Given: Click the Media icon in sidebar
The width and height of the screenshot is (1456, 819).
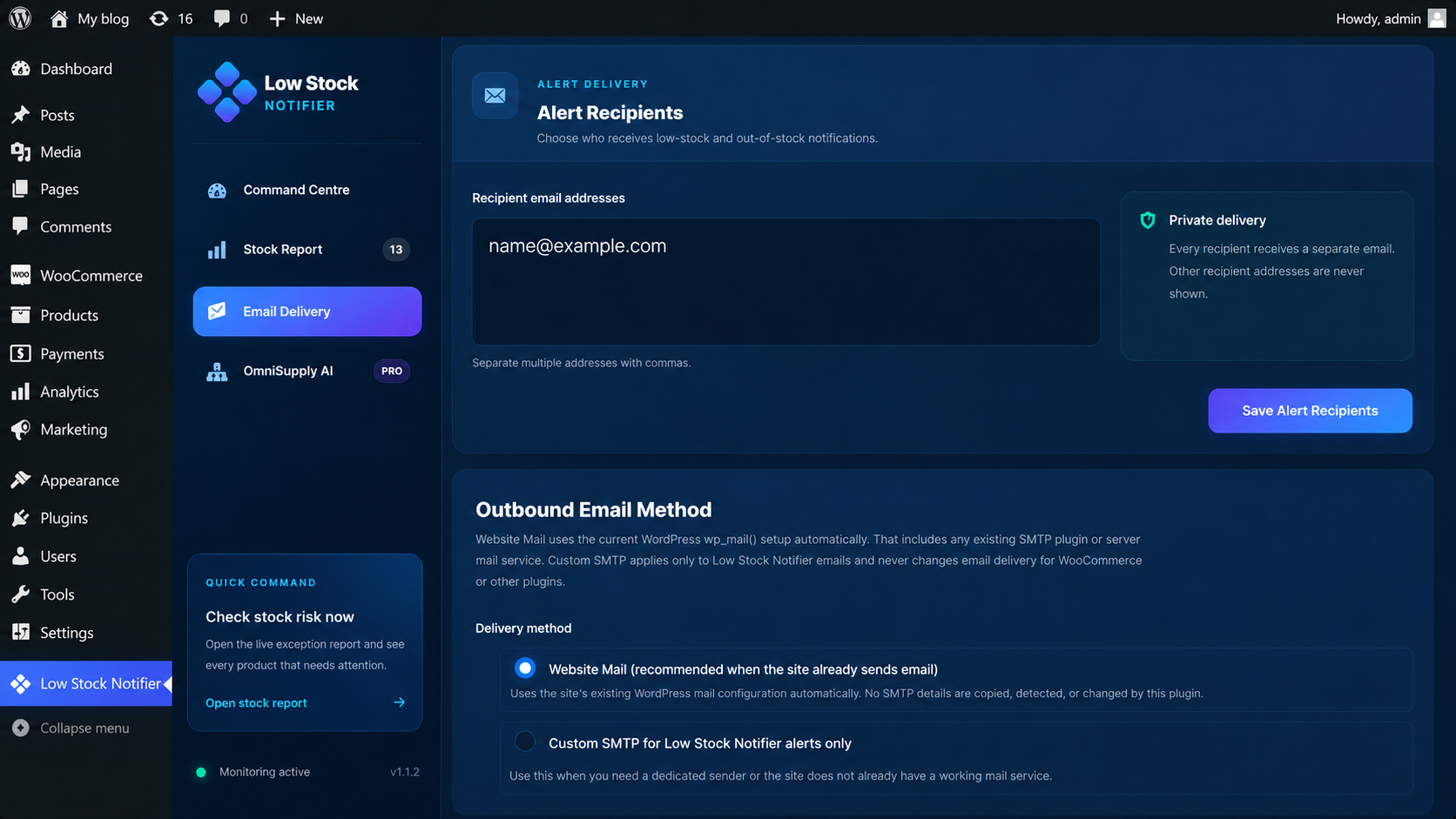Looking at the screenshot, I should pos(21,151).
